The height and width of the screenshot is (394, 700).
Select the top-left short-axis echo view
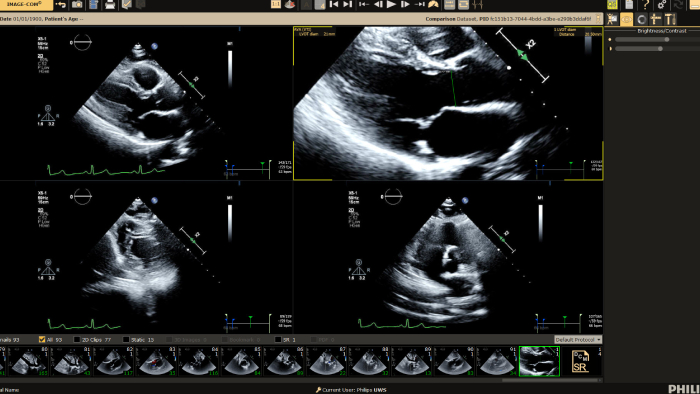click(146, 104)
